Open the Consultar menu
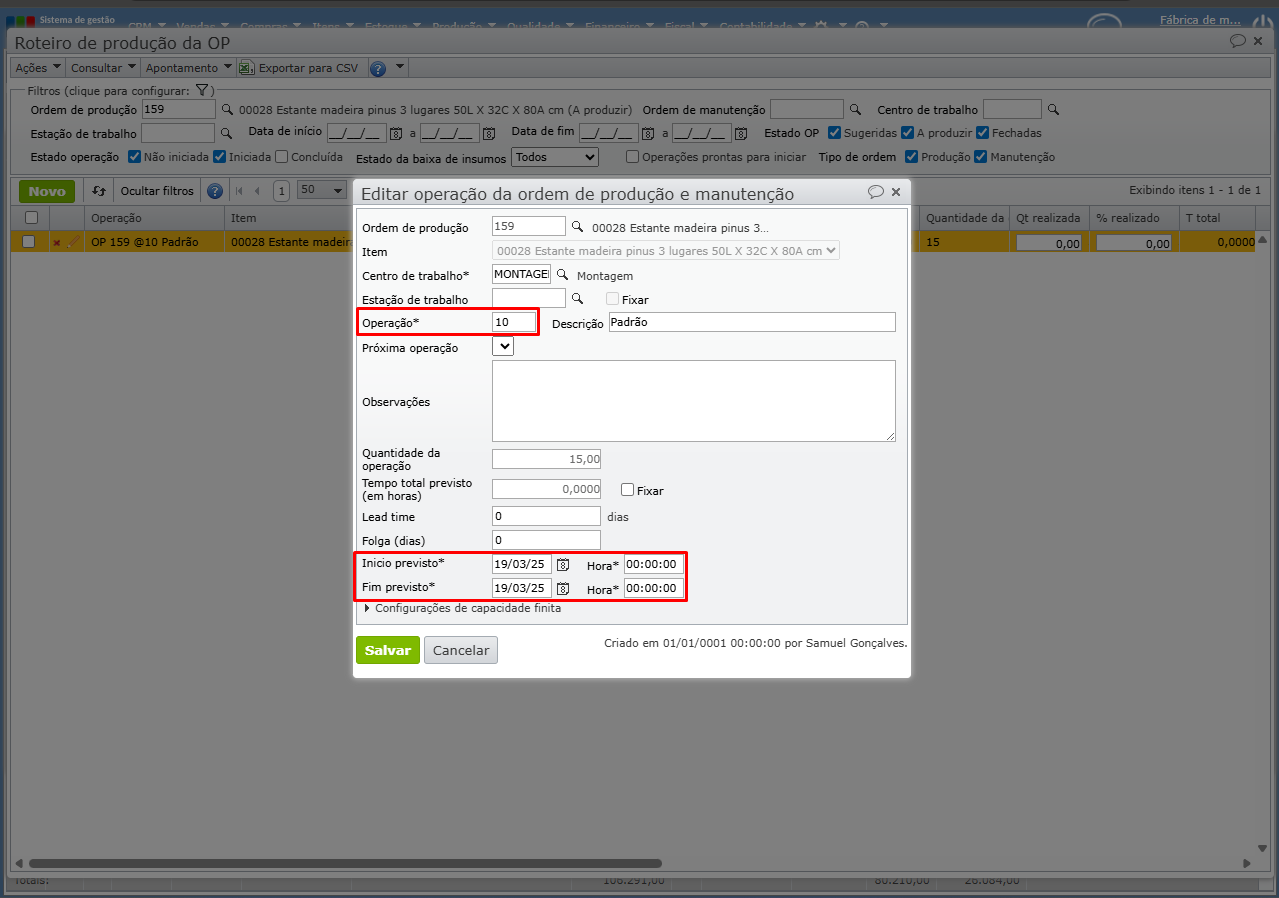Screen dimensions: 1279x898 [103, 68]
